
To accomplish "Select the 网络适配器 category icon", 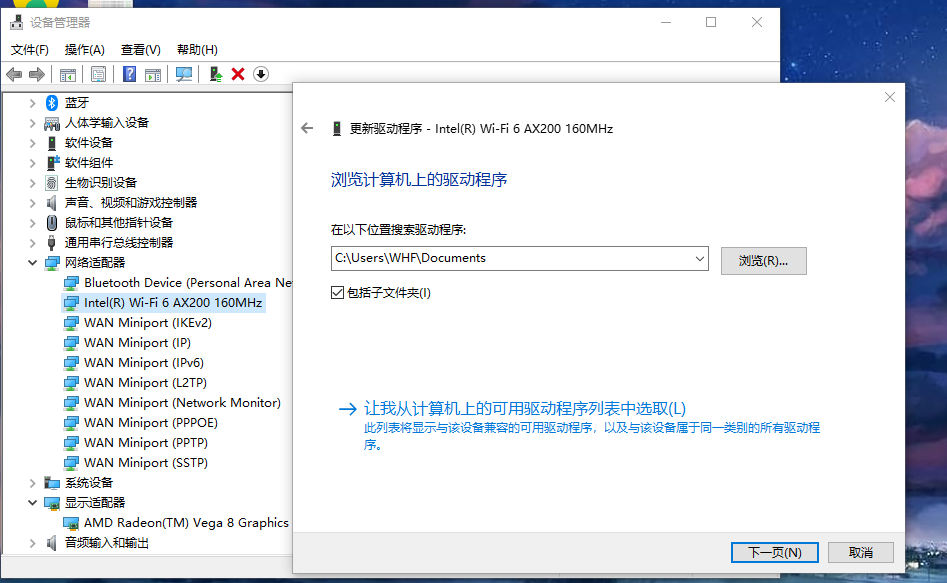I will pos(52,263).
